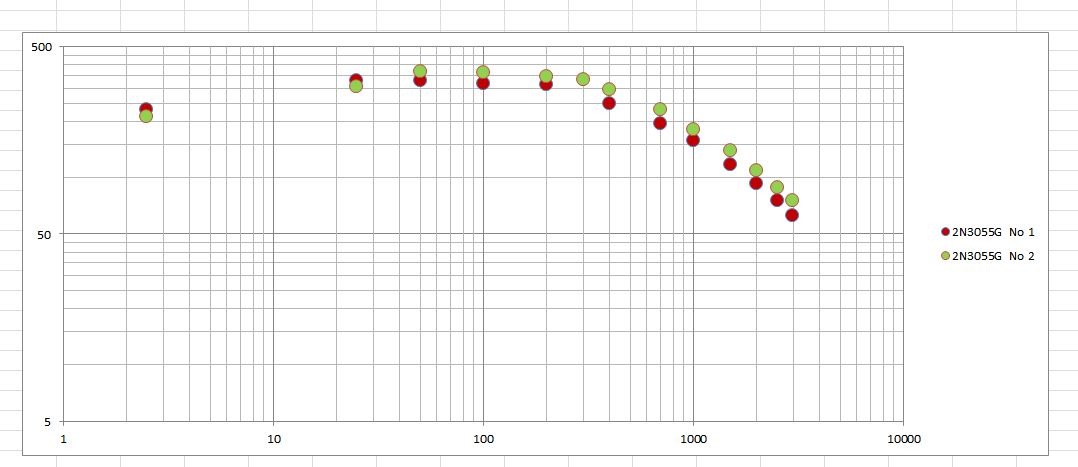
Task: Select the green data point at x=1000
Action: 693,129
